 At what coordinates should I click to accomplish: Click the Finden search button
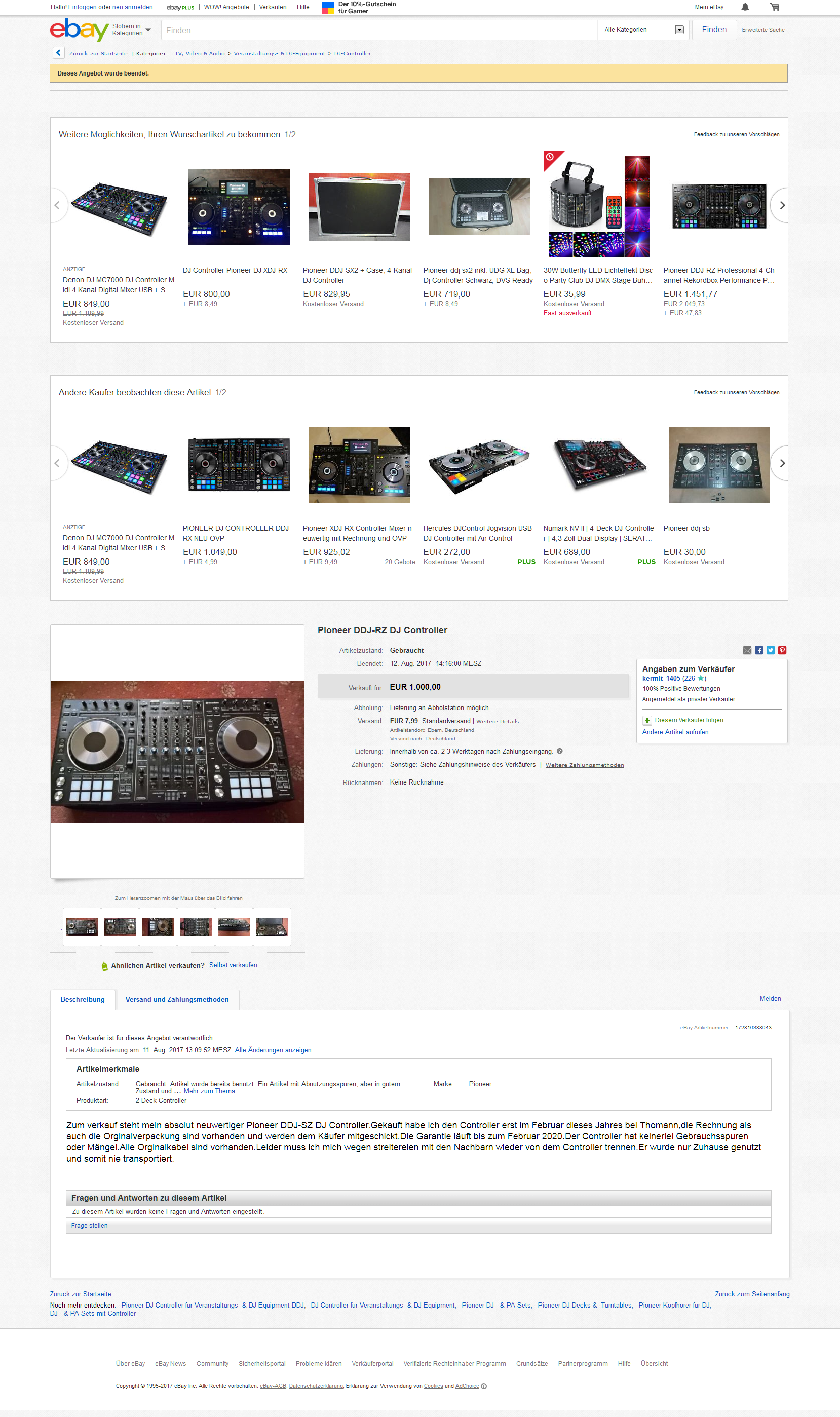coord(714,30)
